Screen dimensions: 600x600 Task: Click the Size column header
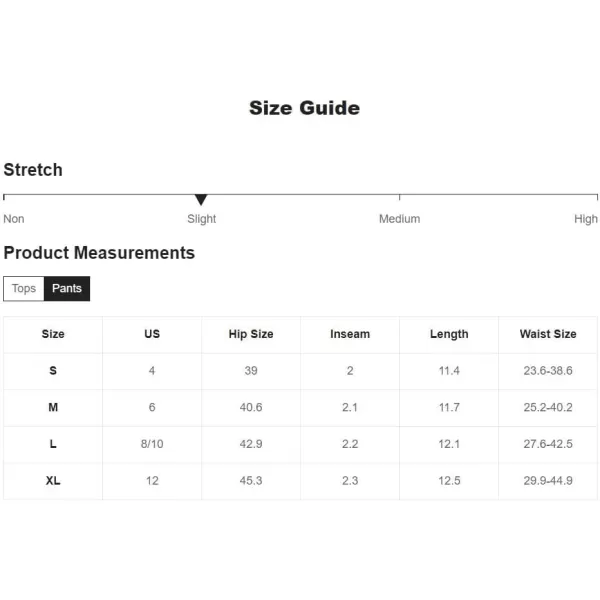coord(53,334)
